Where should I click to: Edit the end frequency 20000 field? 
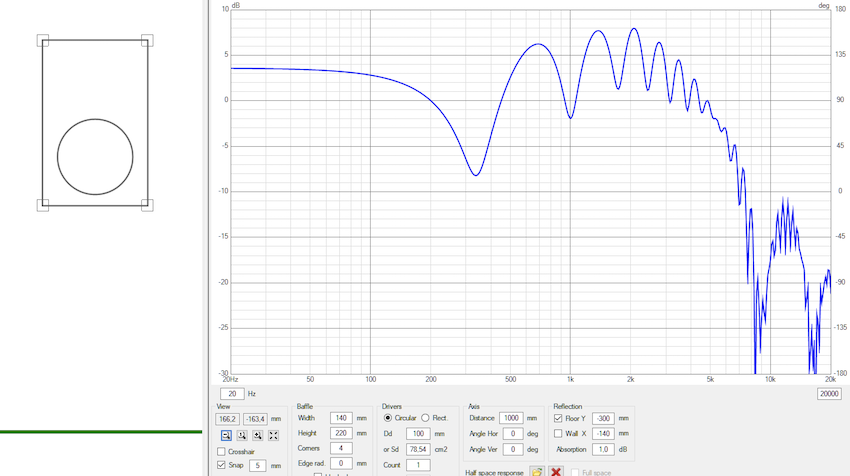tap(829, 394)
